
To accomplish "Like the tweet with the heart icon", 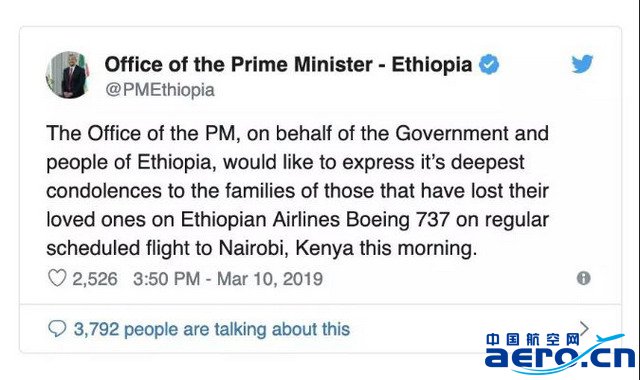I will [57, 278].
